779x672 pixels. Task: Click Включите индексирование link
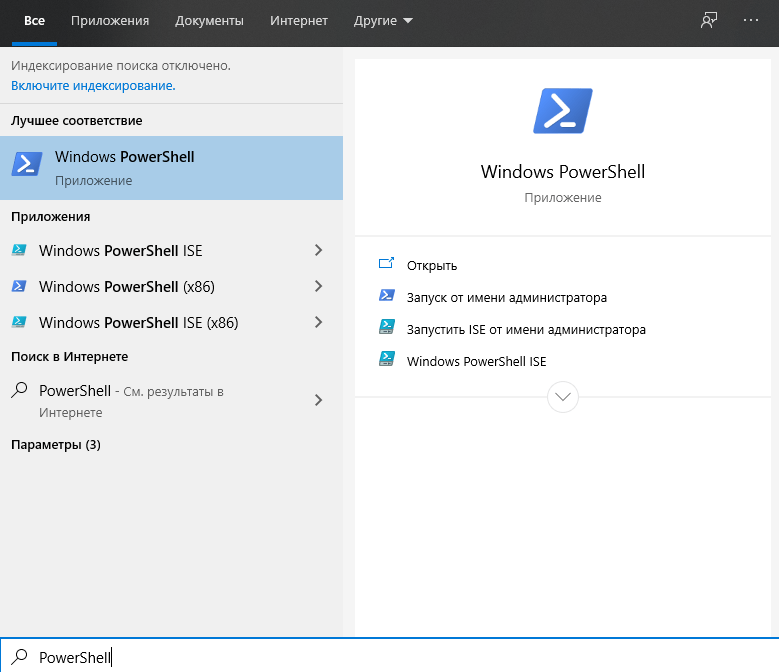click(x=93, y=85)
